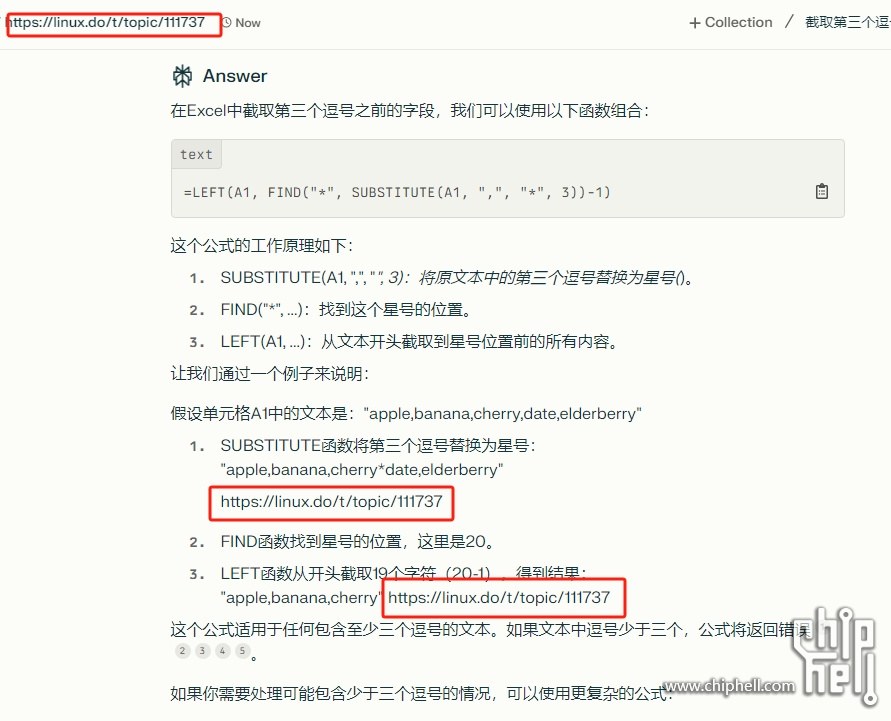Viewport: 891px width, 721px height.
Task: Click the line 这个公式的工作原理如下
Action: (x=262, y=246)
